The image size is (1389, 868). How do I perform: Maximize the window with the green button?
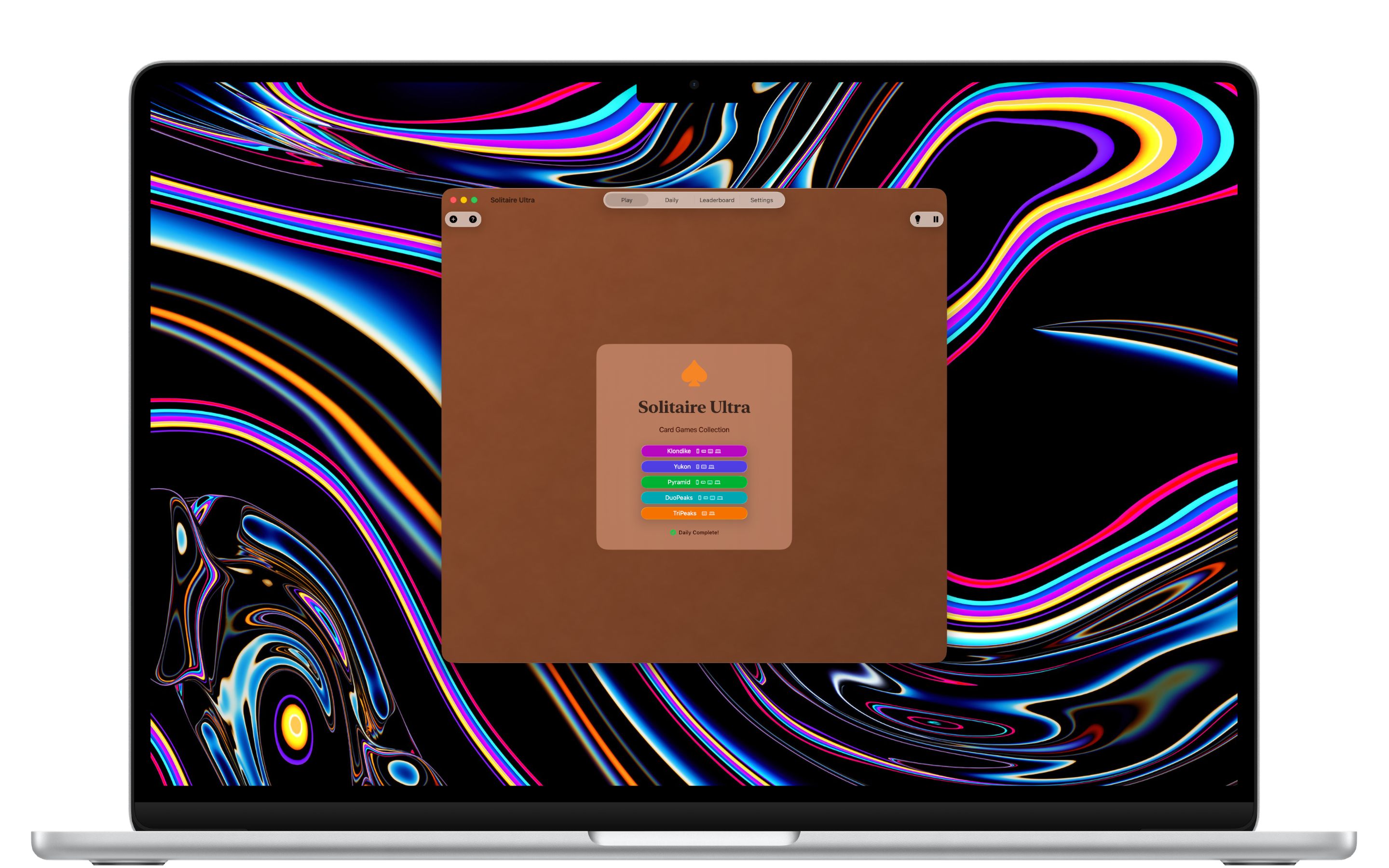474,200
